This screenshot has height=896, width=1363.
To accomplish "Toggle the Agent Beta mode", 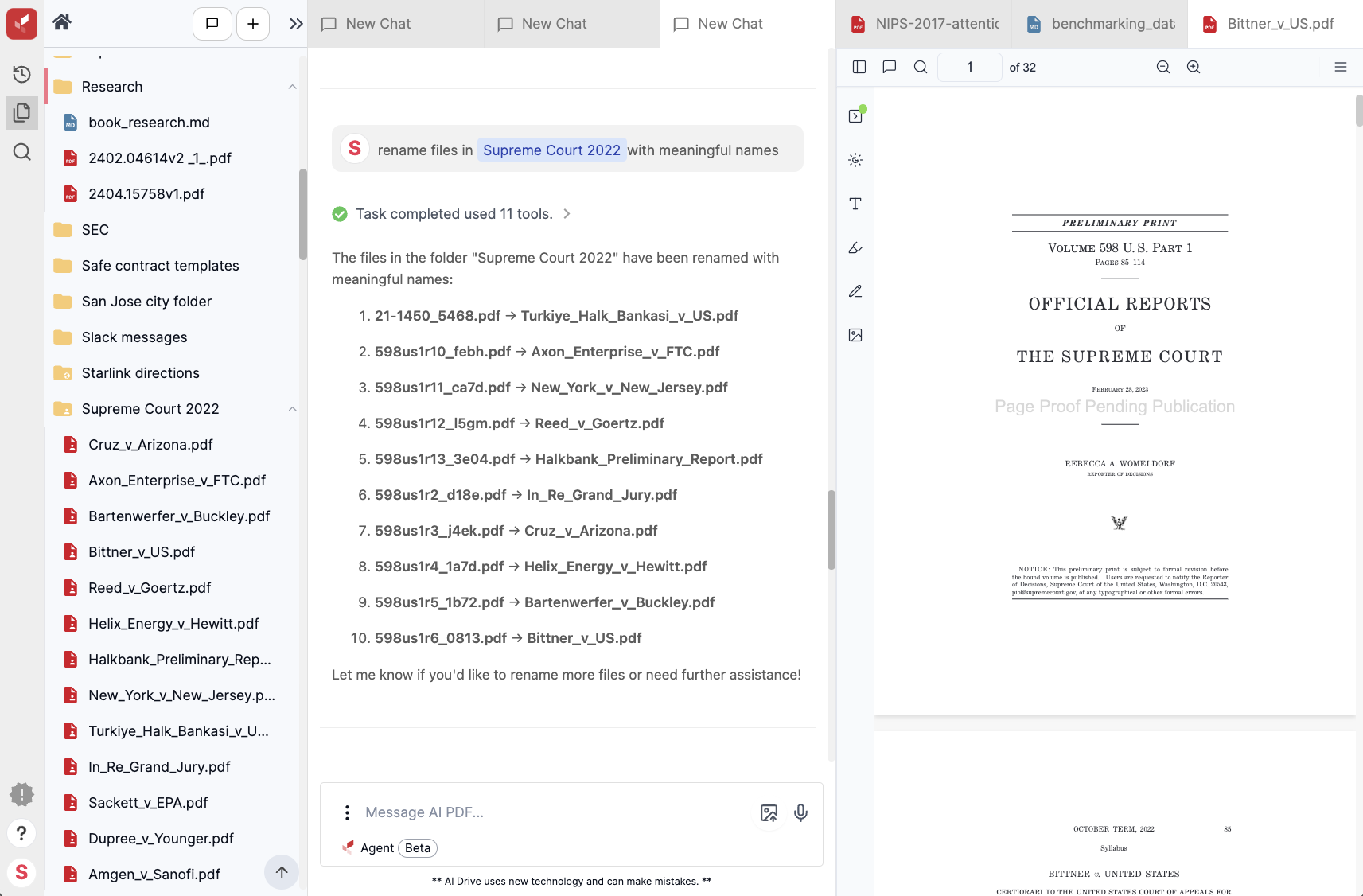I will pyautogui.click(x=390, y=847).
